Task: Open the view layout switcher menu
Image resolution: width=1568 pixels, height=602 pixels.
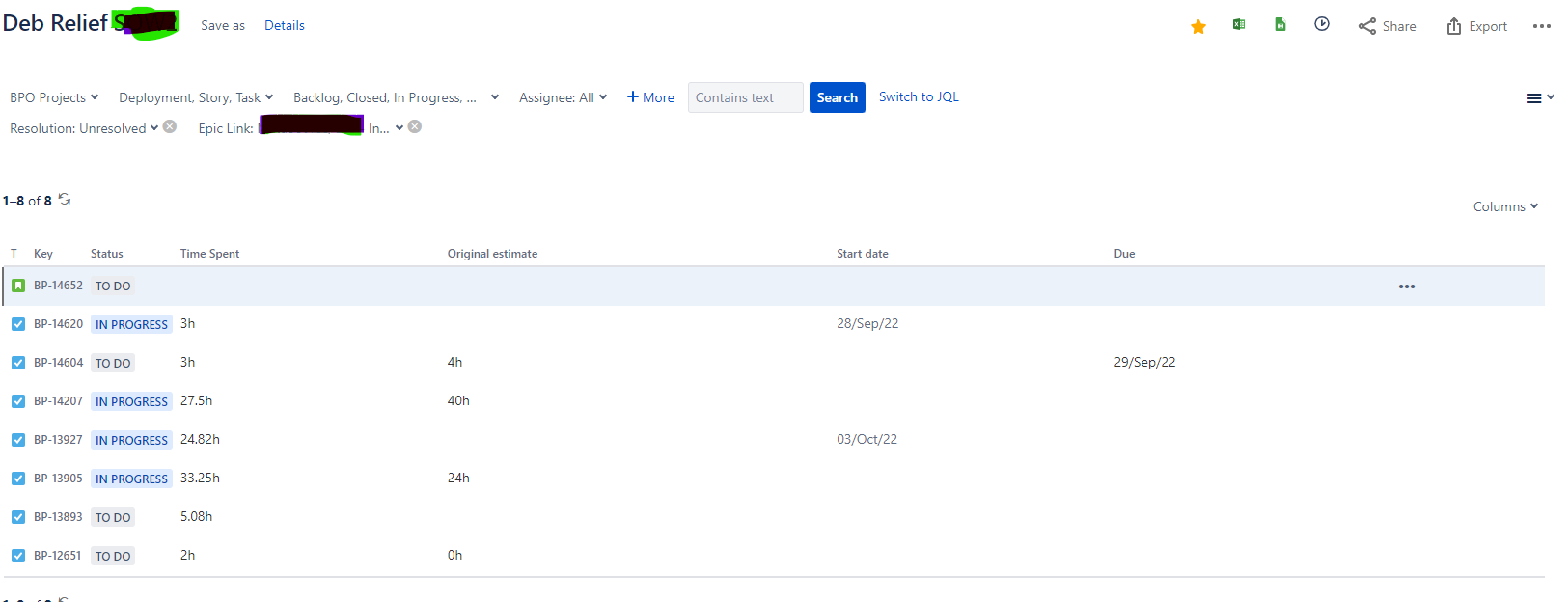Action: click(x=1540, y=98)
